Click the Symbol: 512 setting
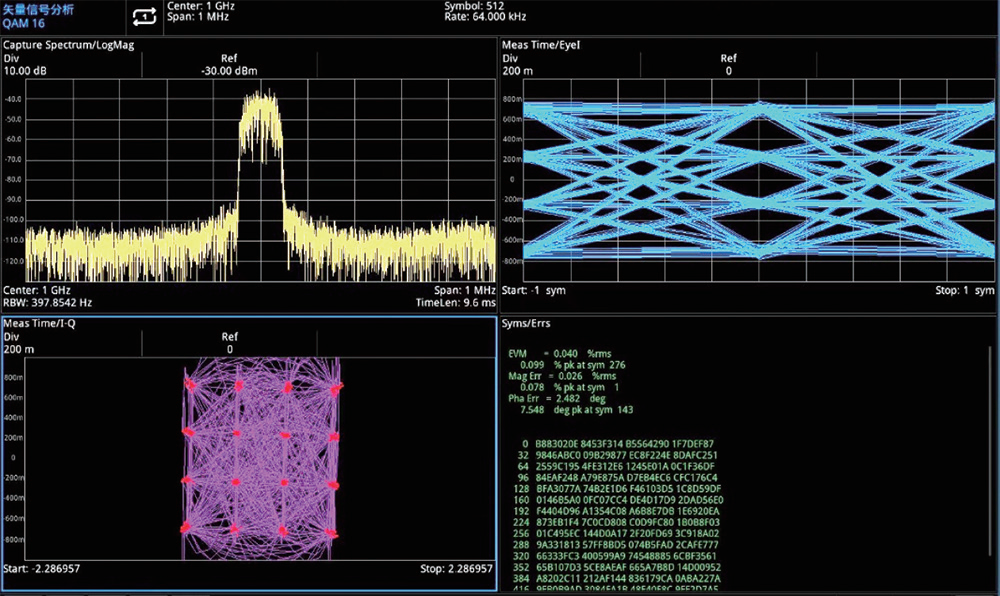The width and height of the screenshot is (1000, 596). click(x=474, y=6)
